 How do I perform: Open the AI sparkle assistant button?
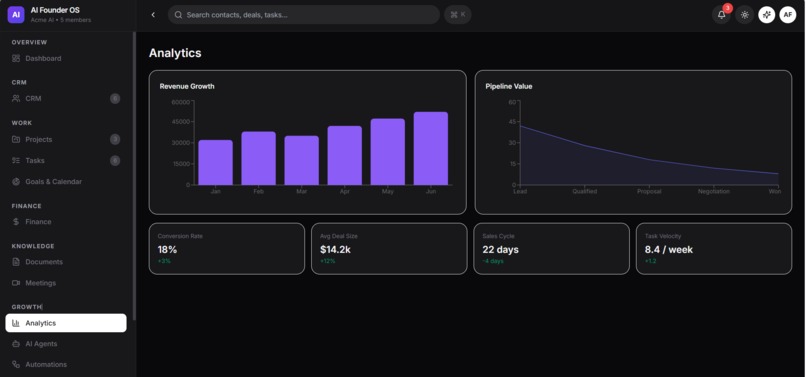coord(766,15)
